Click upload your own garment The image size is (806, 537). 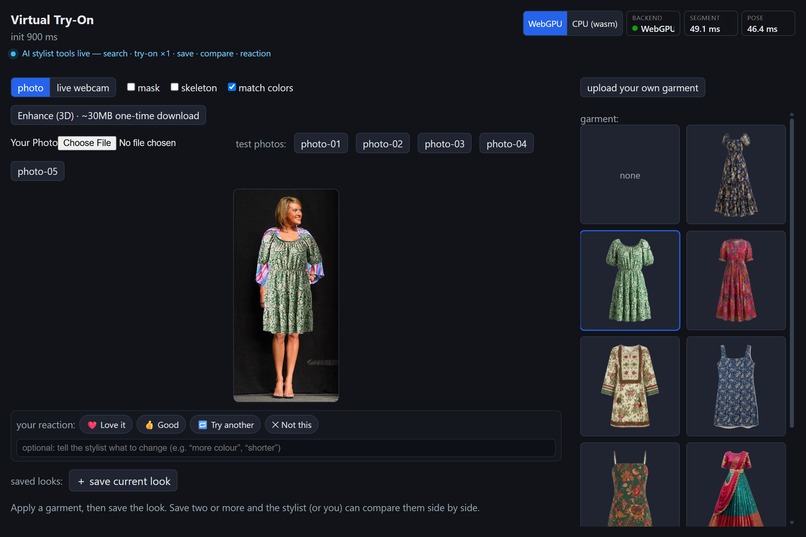(643, 87)
